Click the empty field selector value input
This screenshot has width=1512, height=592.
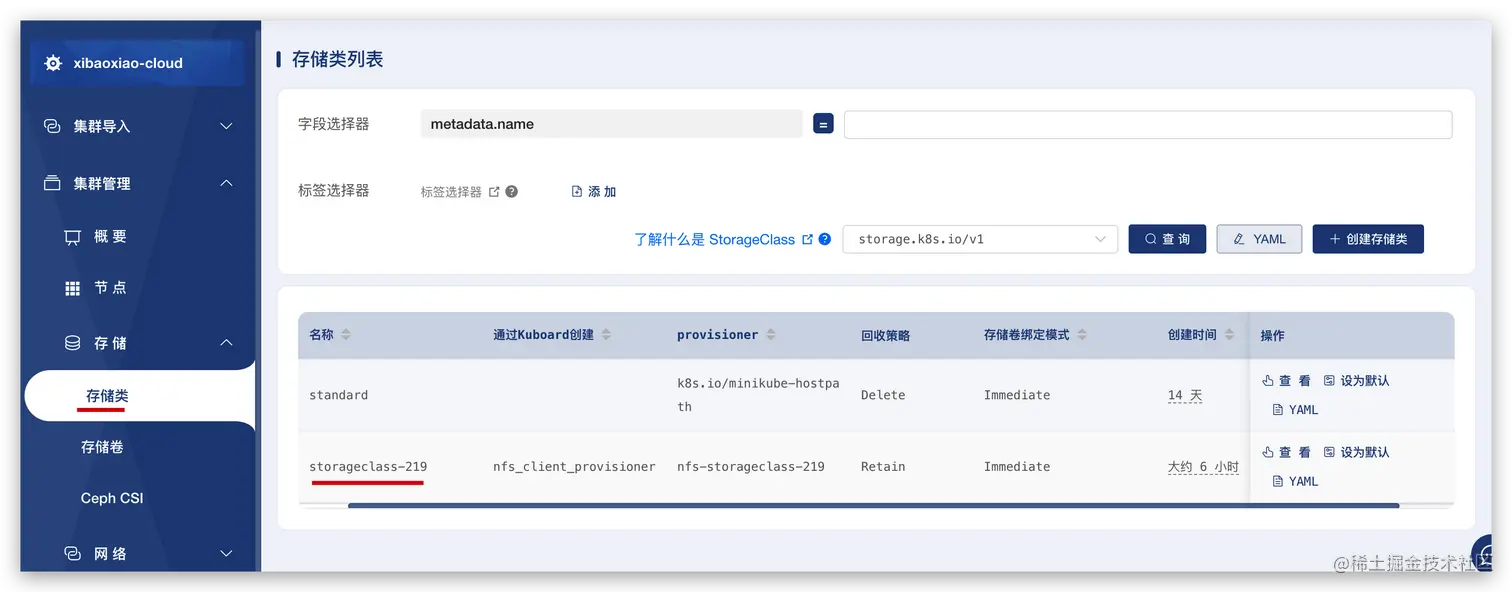pos(1148,124)
